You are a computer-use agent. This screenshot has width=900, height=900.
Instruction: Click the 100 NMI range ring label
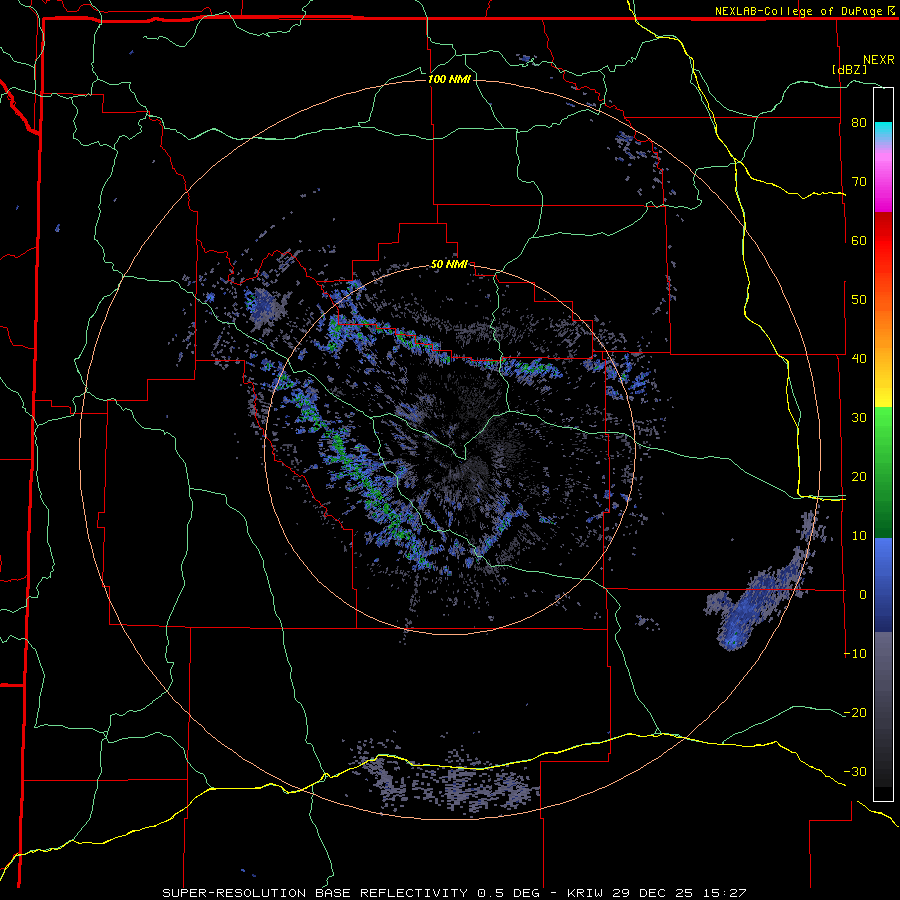click(449, 79)
